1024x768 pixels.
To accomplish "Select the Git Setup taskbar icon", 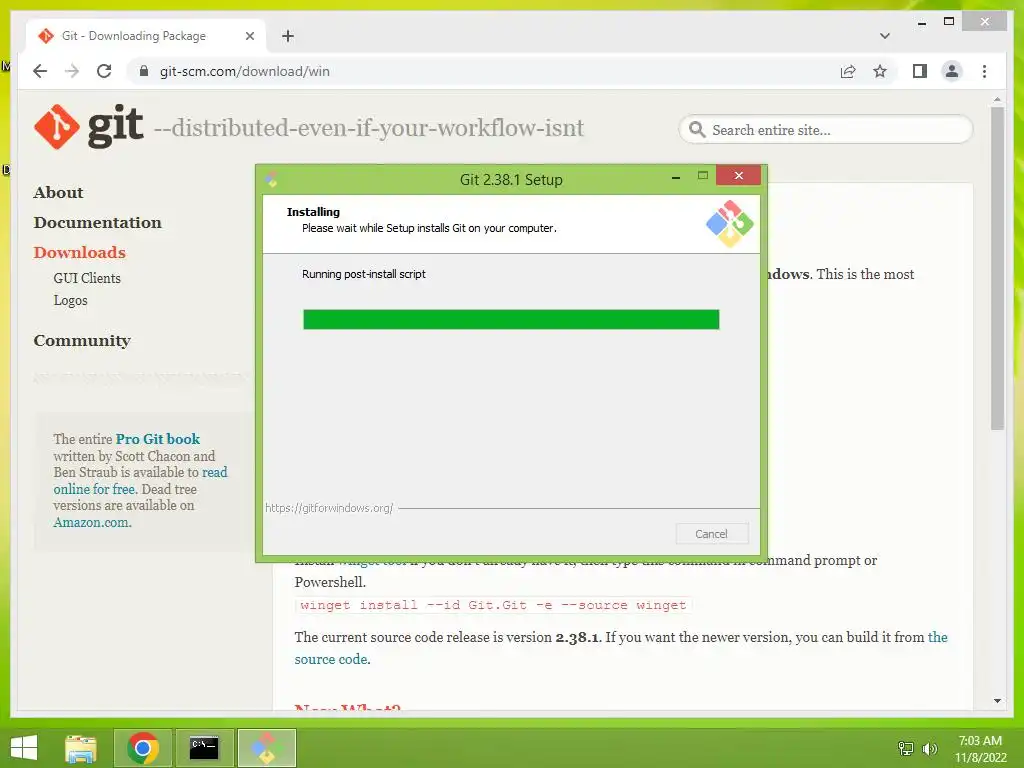I will [x=266, y=748].
